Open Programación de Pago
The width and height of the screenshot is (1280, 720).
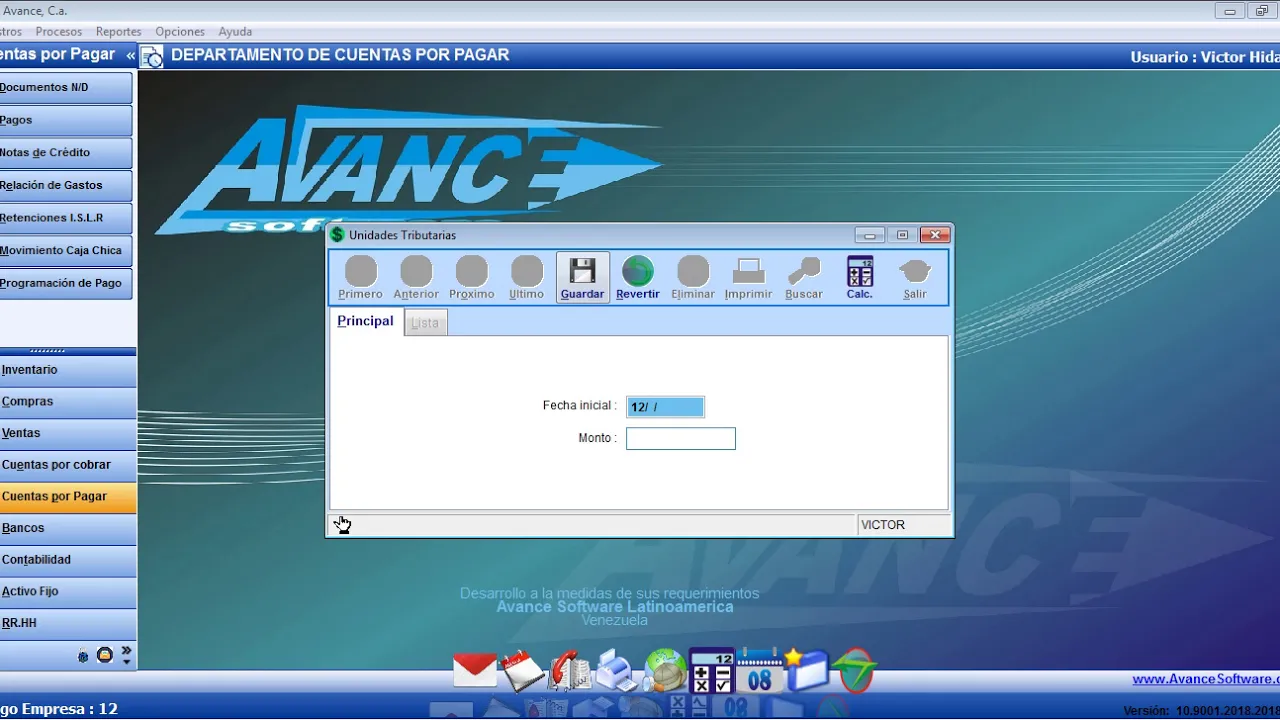(66, 284)
